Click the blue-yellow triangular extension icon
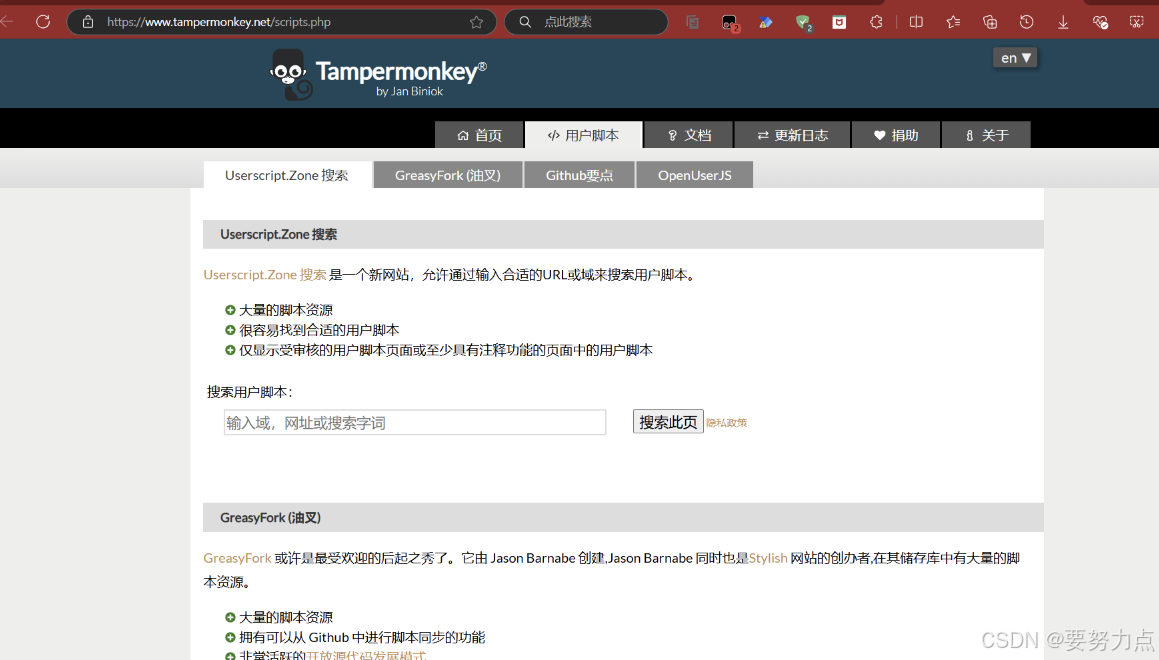 (x=766, y=22)
